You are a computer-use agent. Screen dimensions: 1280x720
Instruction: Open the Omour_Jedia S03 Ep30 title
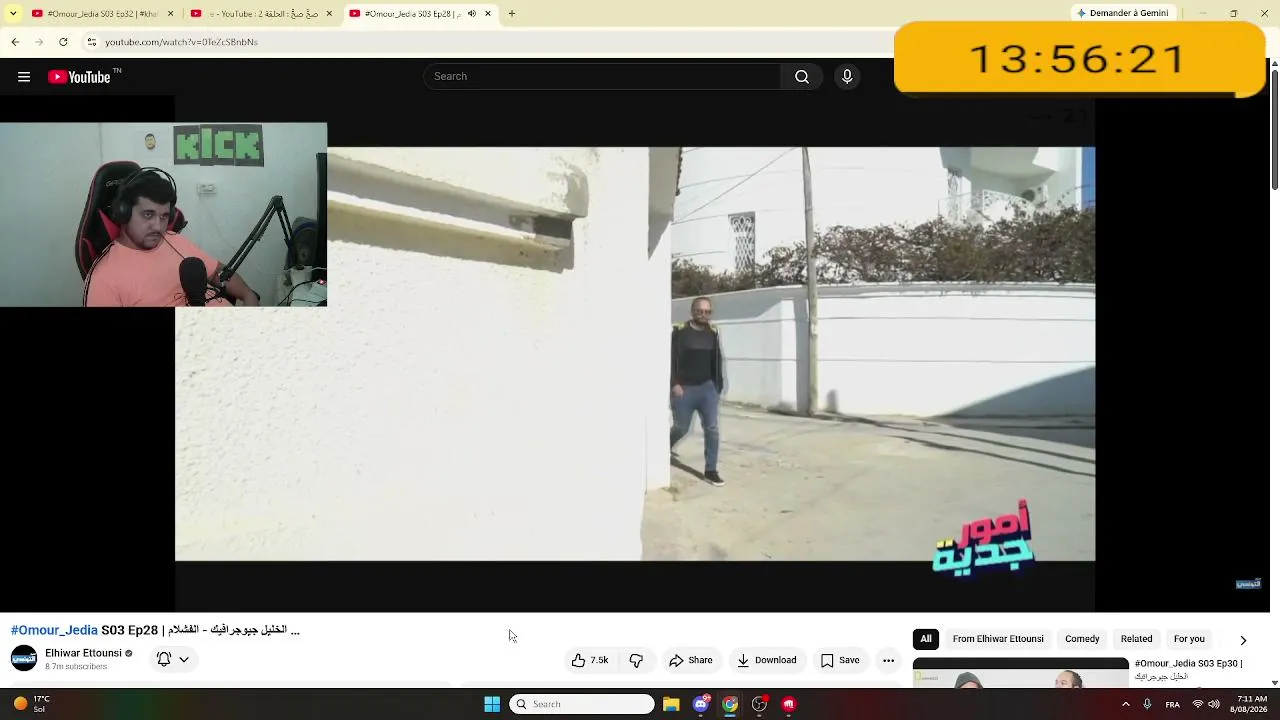coord(1189,669)
